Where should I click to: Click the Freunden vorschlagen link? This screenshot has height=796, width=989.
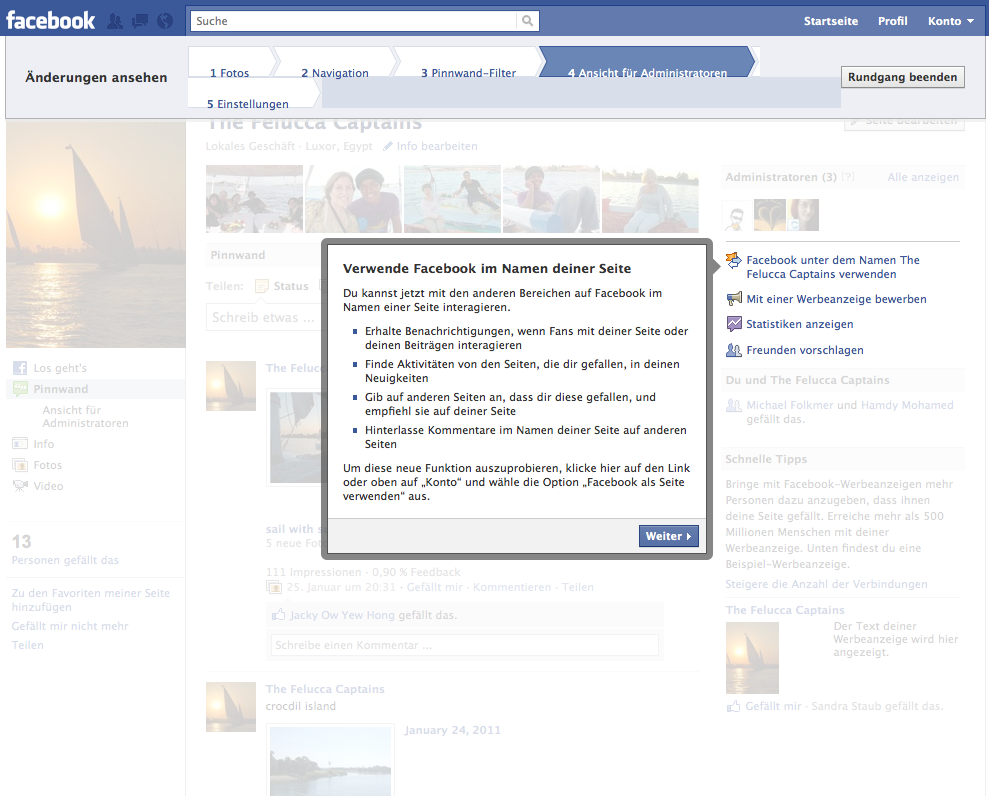(805, 350)
